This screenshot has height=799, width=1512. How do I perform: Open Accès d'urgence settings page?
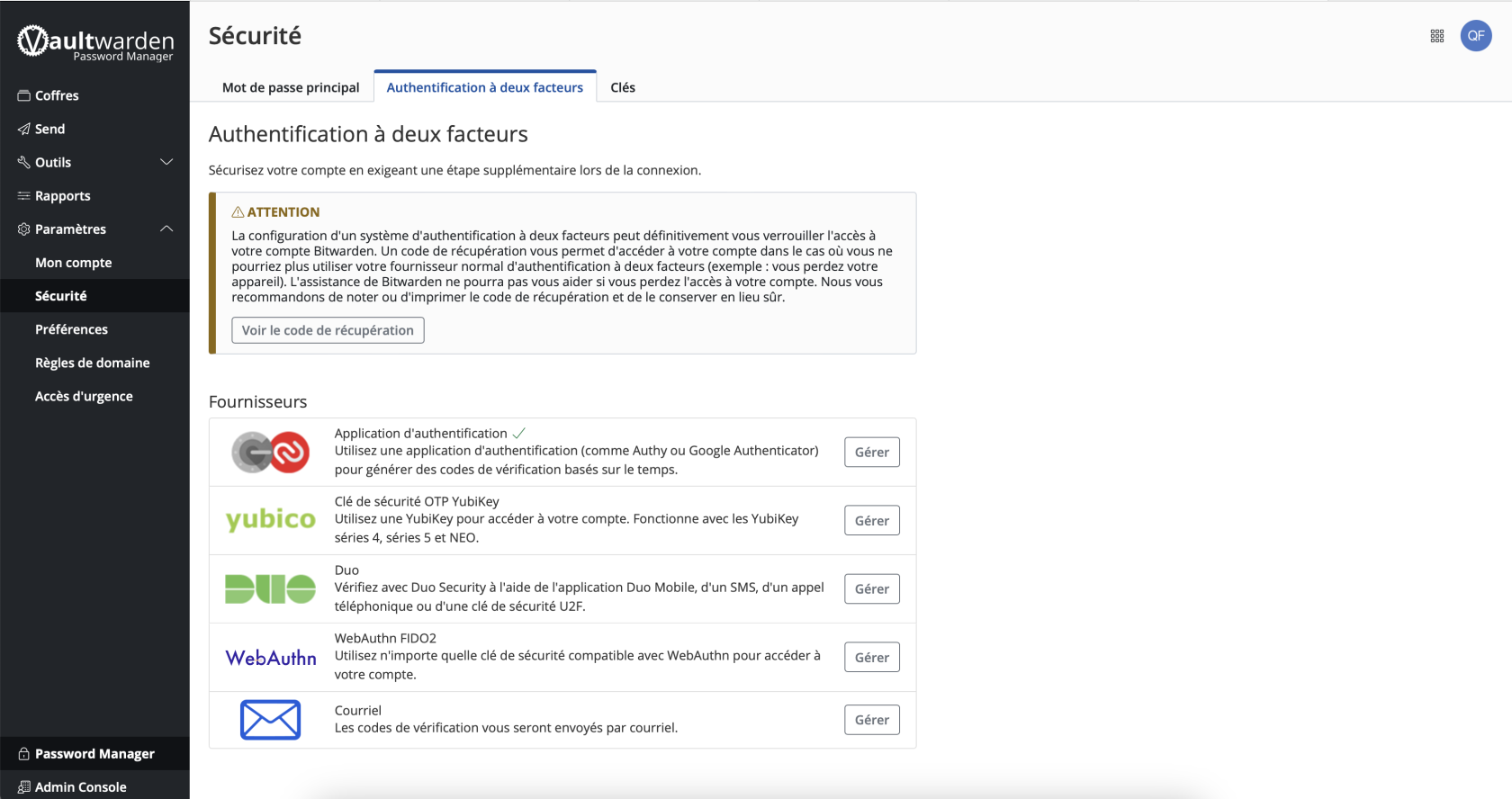[x=84, y=396]
